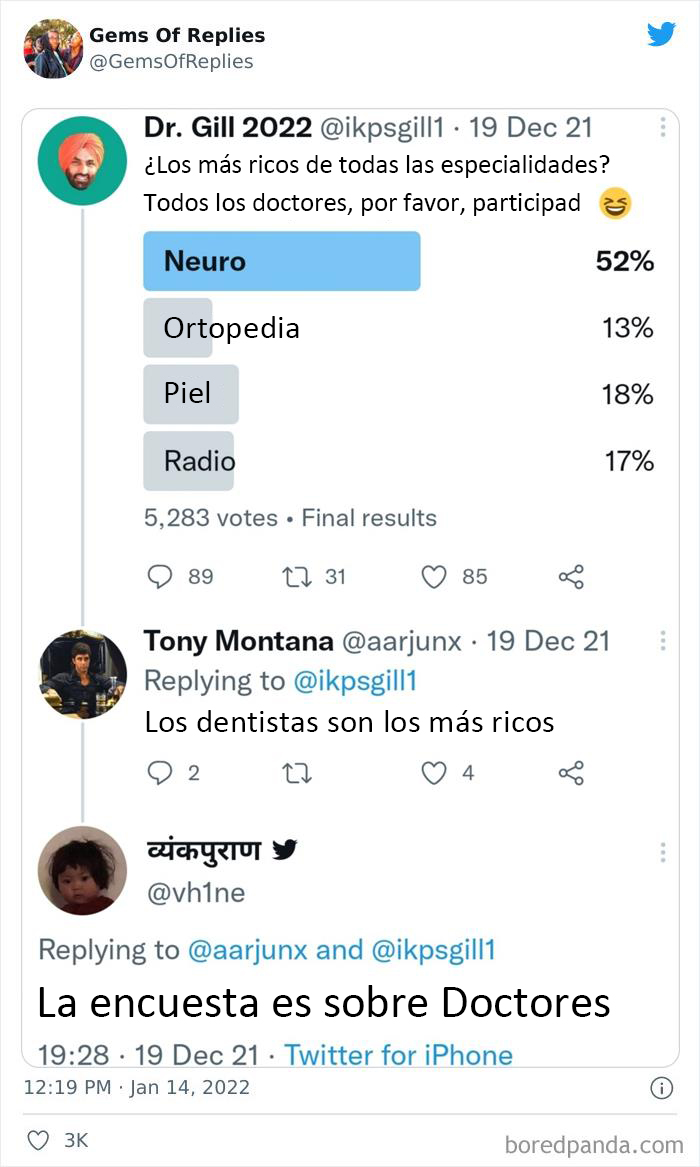Viewport: 700px width, 1167px height.
Task: Like the Gems Of Replies tweet
Action: click(38, 1141)
